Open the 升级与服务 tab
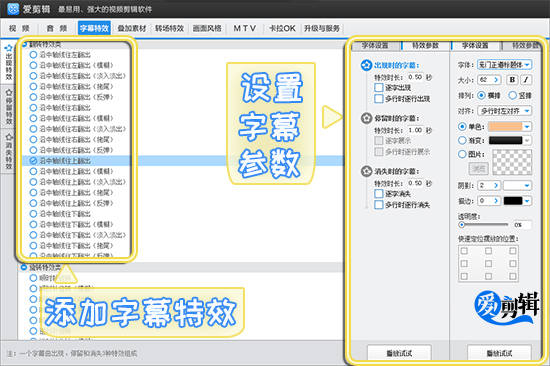 click(x=322, y=28)
